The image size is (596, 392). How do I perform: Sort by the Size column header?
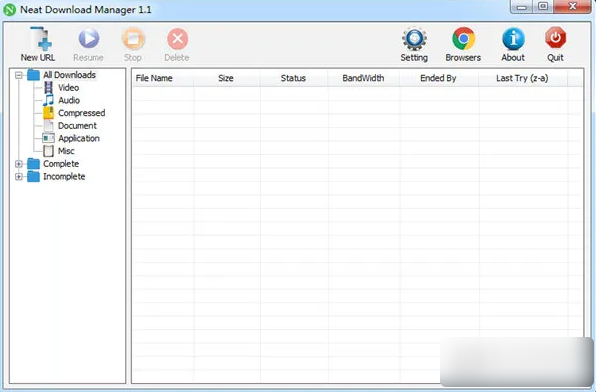tap(227, 78)
